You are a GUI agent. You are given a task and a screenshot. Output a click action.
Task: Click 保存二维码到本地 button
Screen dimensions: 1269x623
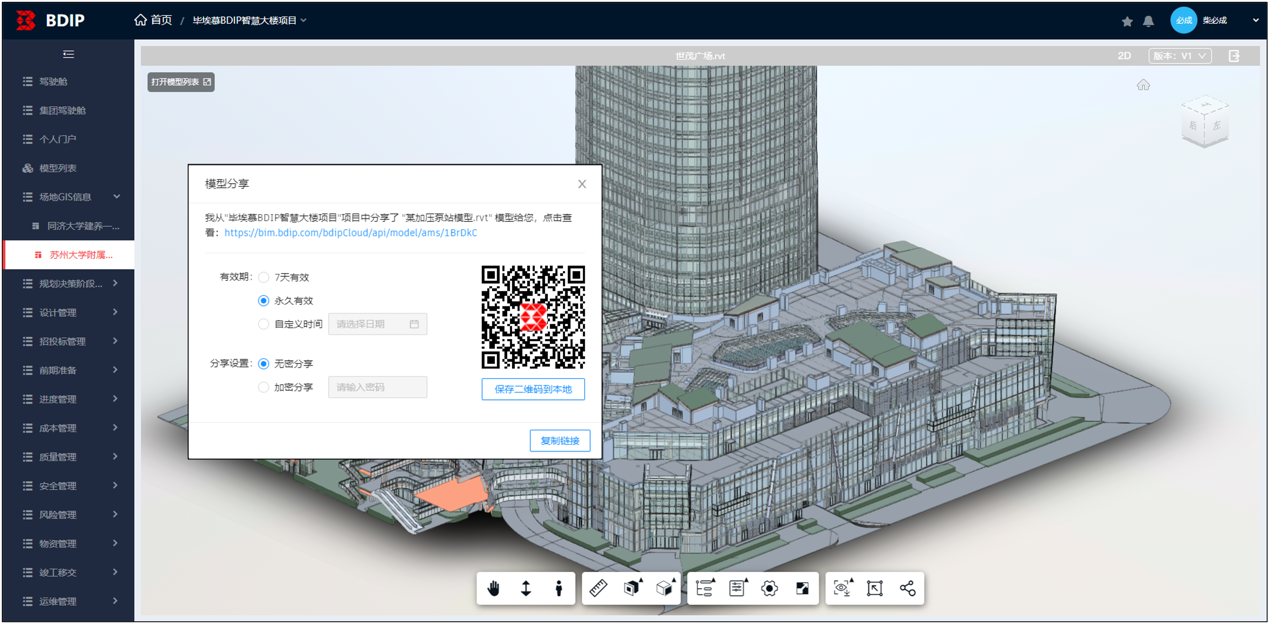[533, 389]
